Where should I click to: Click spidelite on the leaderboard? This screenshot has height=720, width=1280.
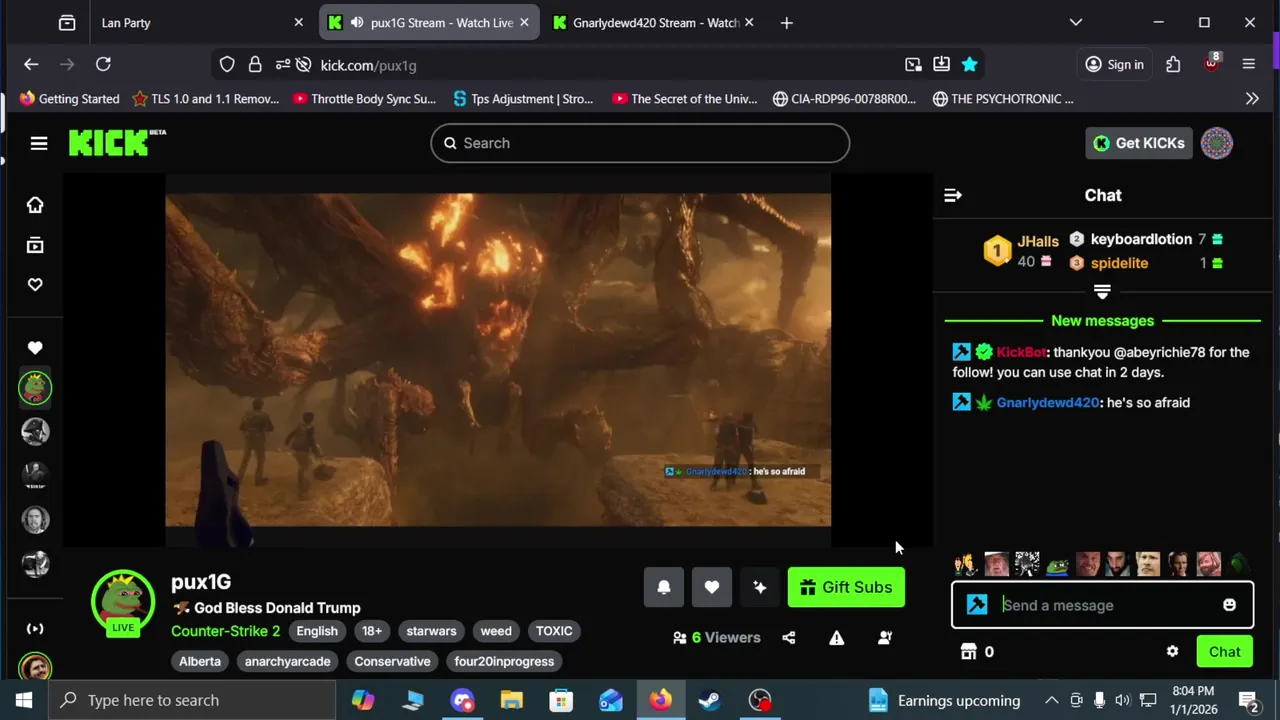click(x=1119, y=263)
